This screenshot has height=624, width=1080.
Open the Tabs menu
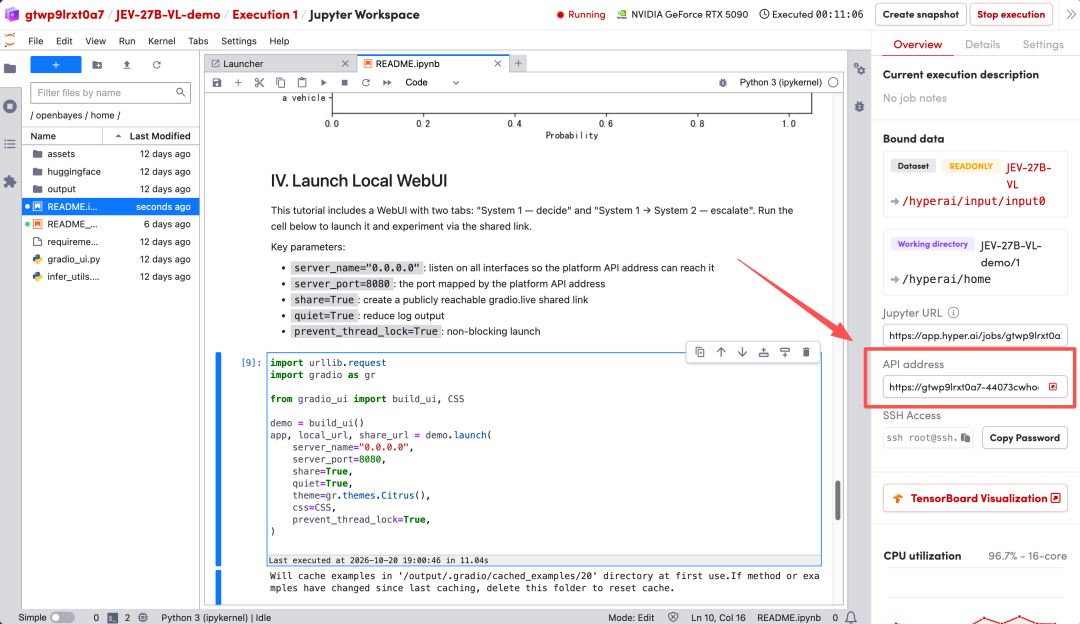[x=198, y=41]
